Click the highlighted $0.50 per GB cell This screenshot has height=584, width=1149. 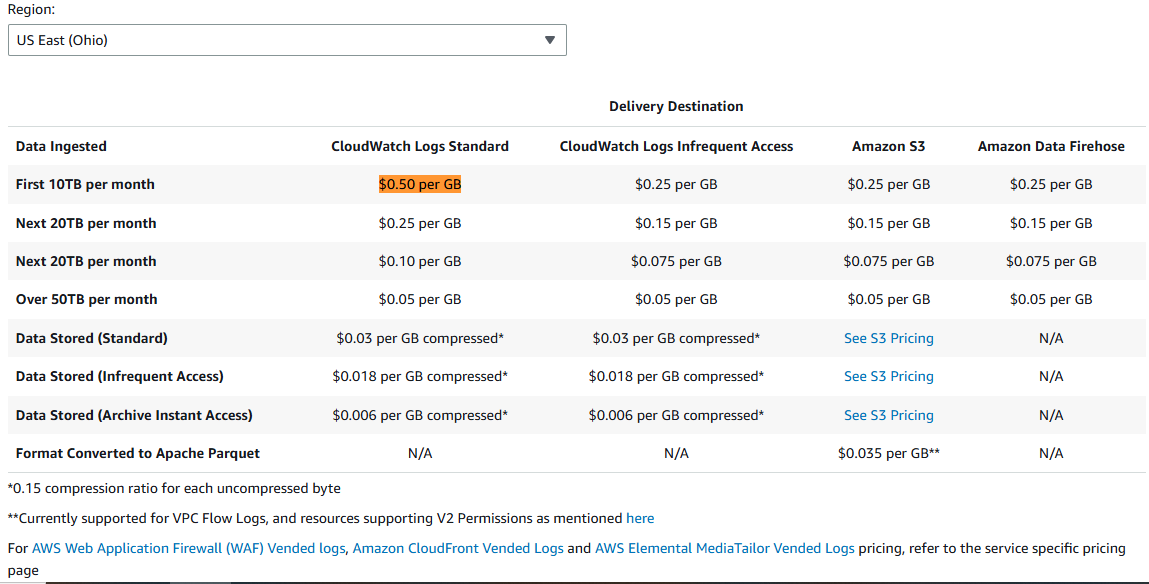(x=420, y=184)
